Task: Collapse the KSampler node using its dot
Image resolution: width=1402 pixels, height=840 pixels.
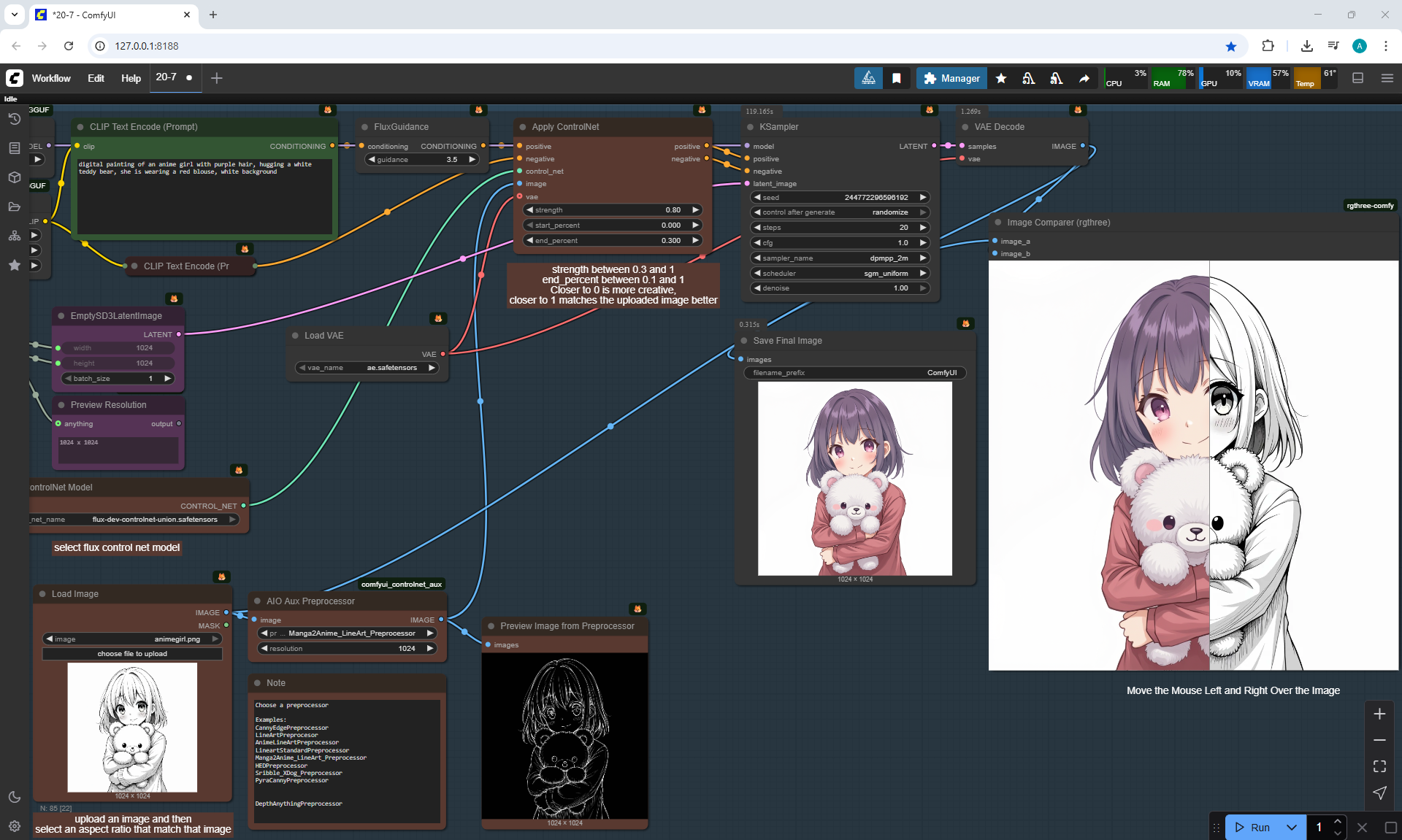Action: 750,127
